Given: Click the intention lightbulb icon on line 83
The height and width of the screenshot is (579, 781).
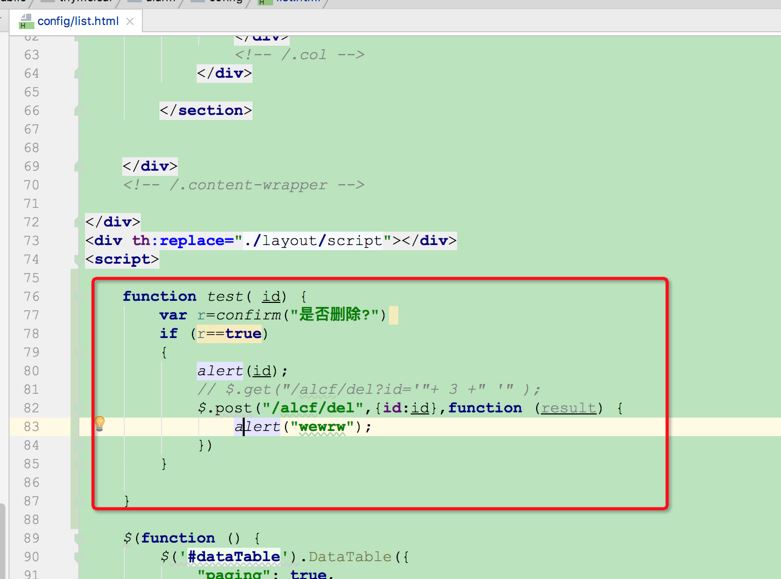Looking at the screenshot, I should pos(100,424).
